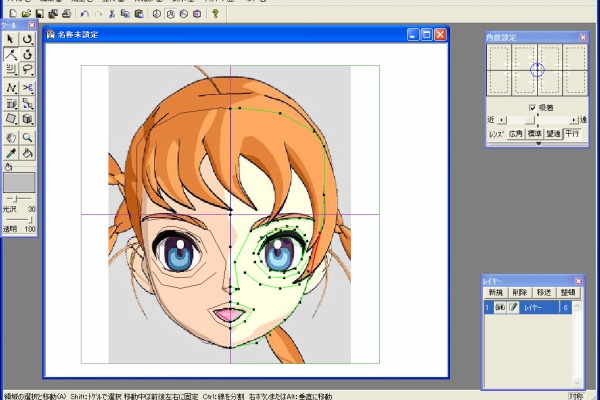Choose the lasso selection tool

(27, 70)
